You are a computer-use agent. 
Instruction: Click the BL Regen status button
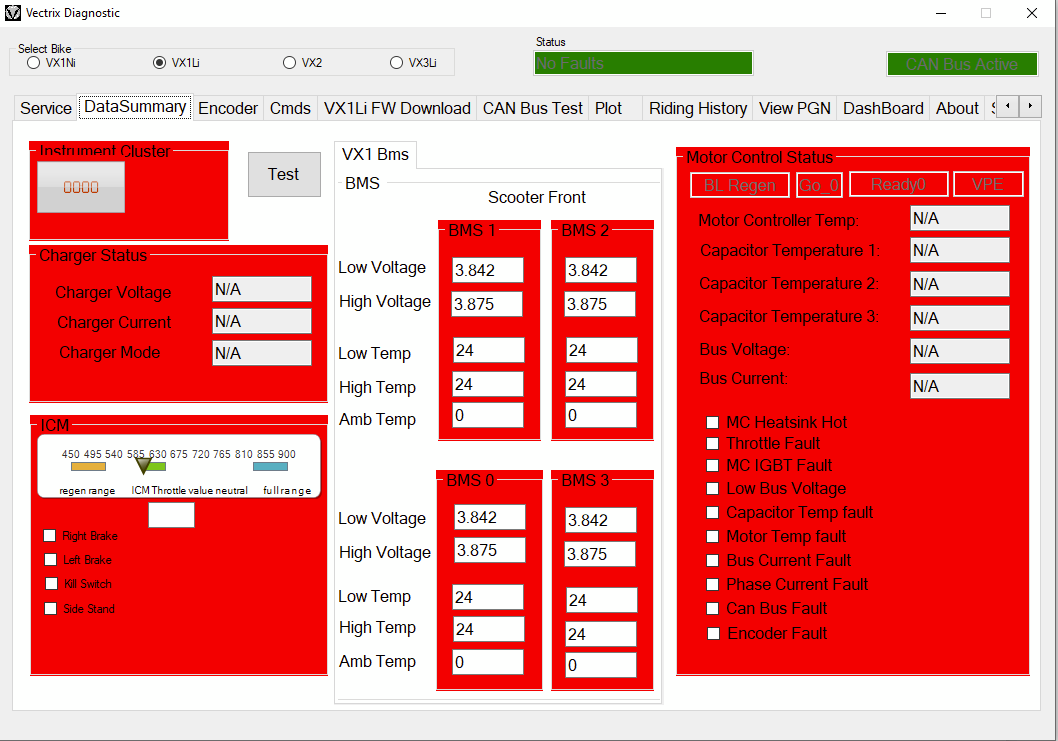(739, 185)
